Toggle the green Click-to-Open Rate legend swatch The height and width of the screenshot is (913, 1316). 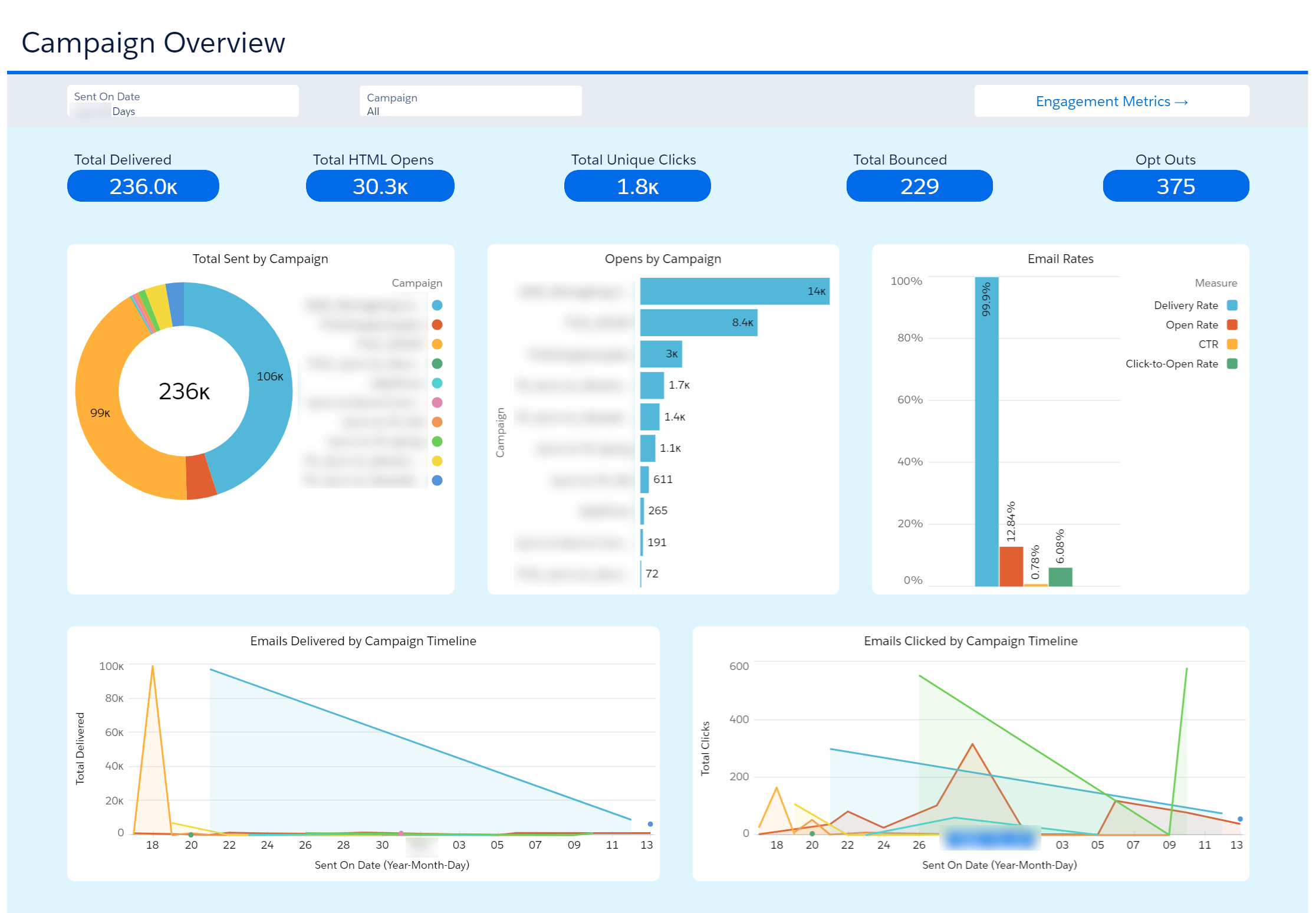[1232, 364]
